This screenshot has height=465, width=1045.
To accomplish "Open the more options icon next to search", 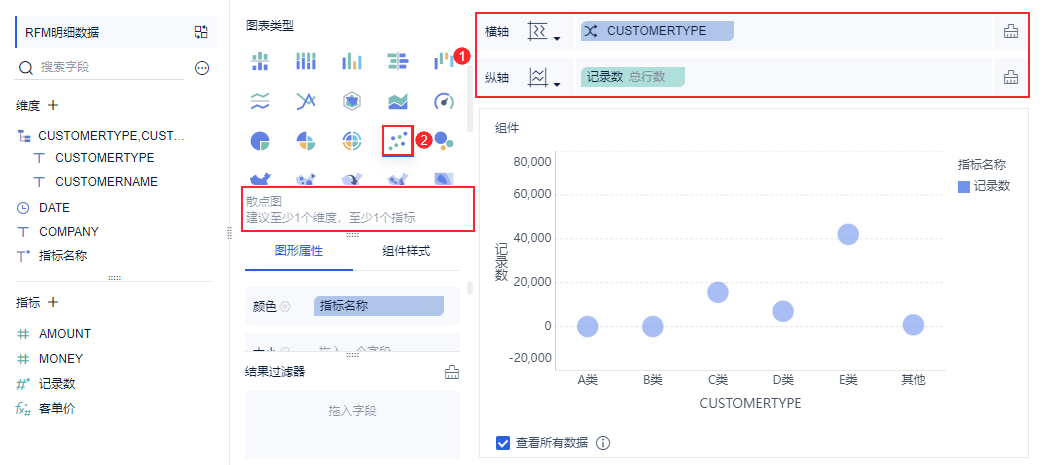I will pyautogui.click(x=203, y=68).
